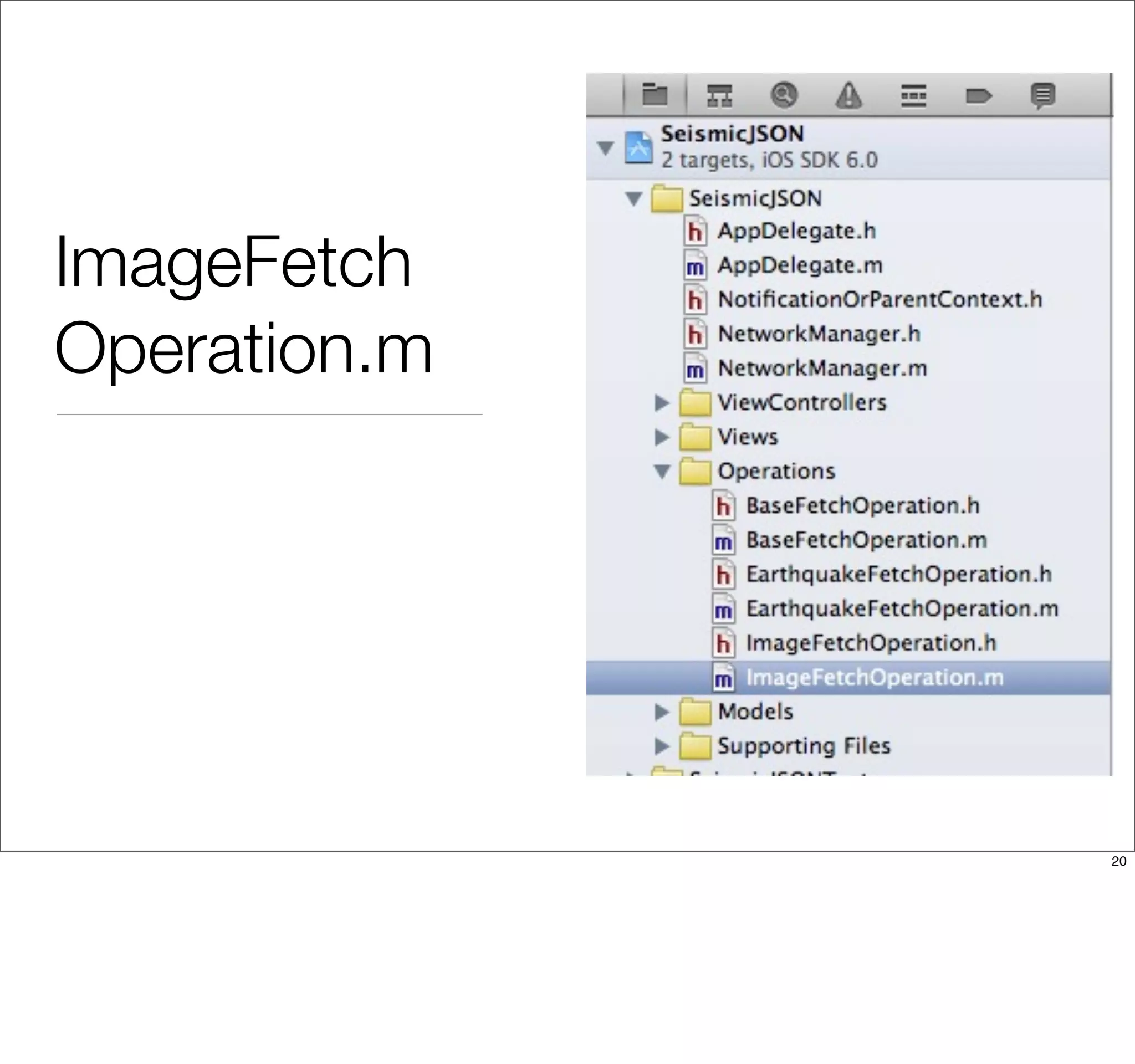Open the Project navigator folder icon

[x=655, y=95]
